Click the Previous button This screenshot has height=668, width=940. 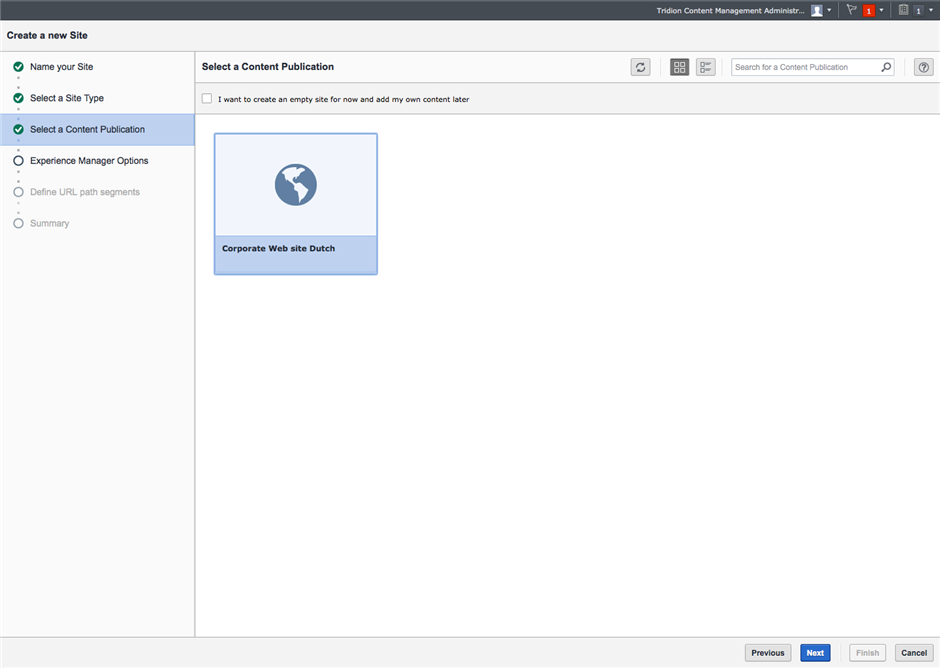[x=767, y=653]
